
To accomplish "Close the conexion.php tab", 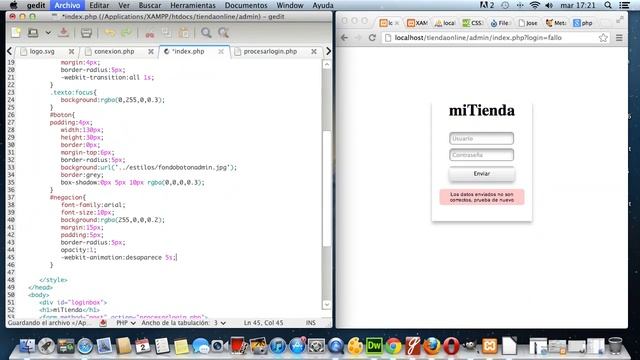I will 151,51.
